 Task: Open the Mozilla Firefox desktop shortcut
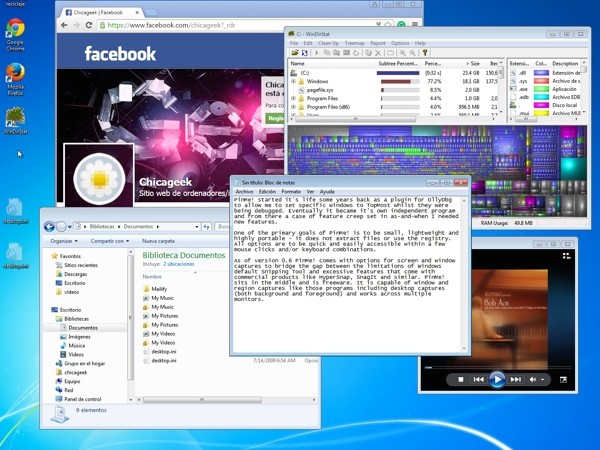[15, 79]
